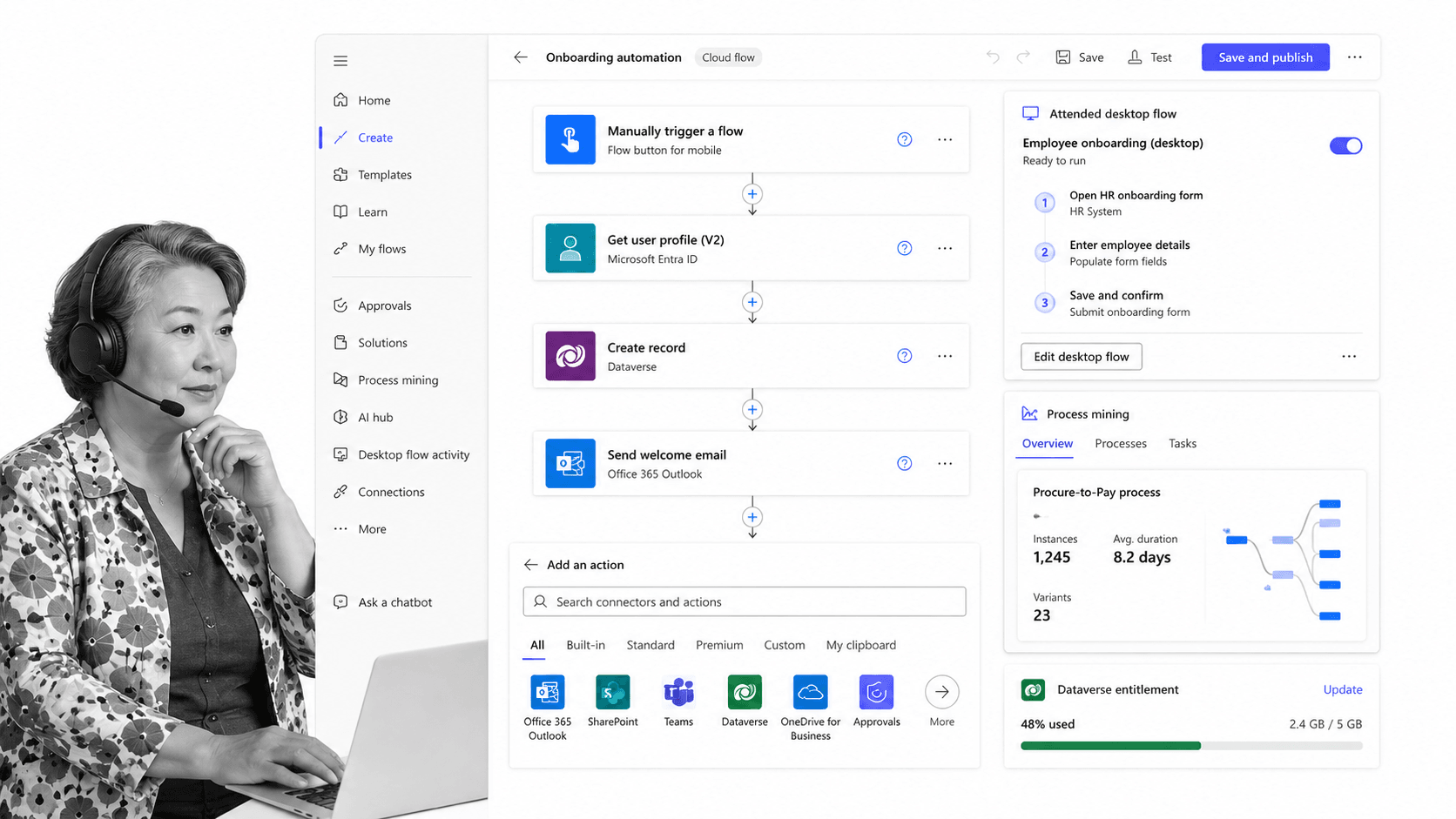Screen dimensions: 1456x819
Task: Choose Dataverse connector
Action: 745,702
